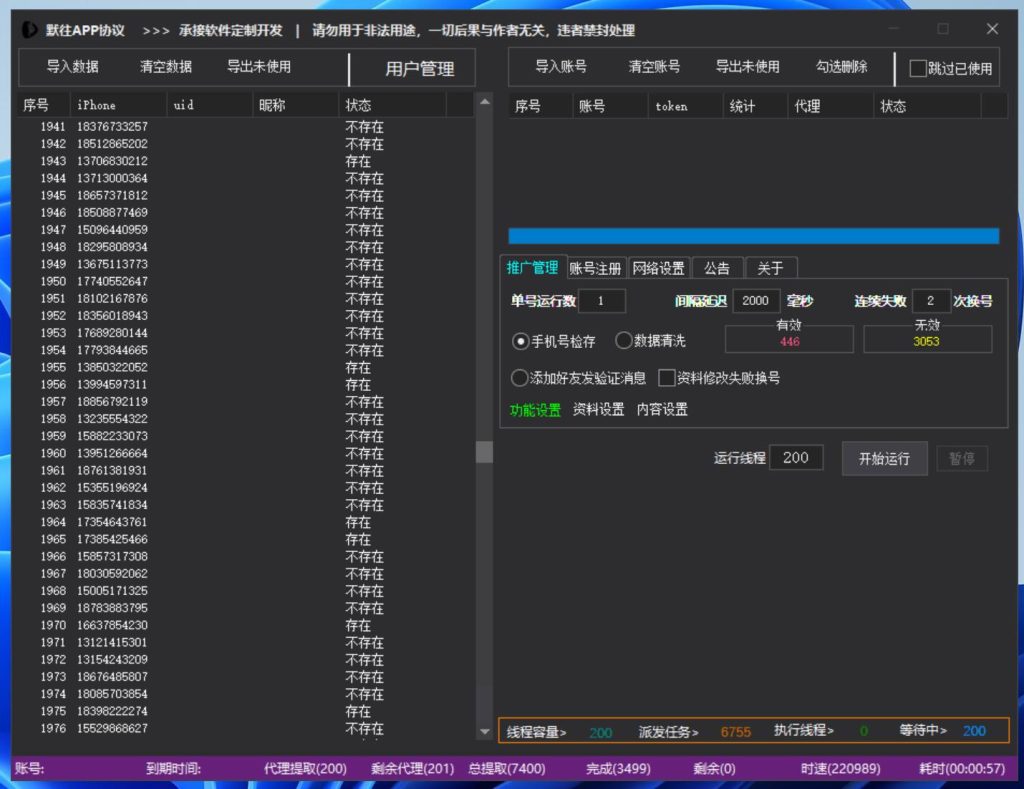Click 导入账号 in the account toolbar
The height and width of the screenshot is (789, 1024).
(x=561, y=67)
